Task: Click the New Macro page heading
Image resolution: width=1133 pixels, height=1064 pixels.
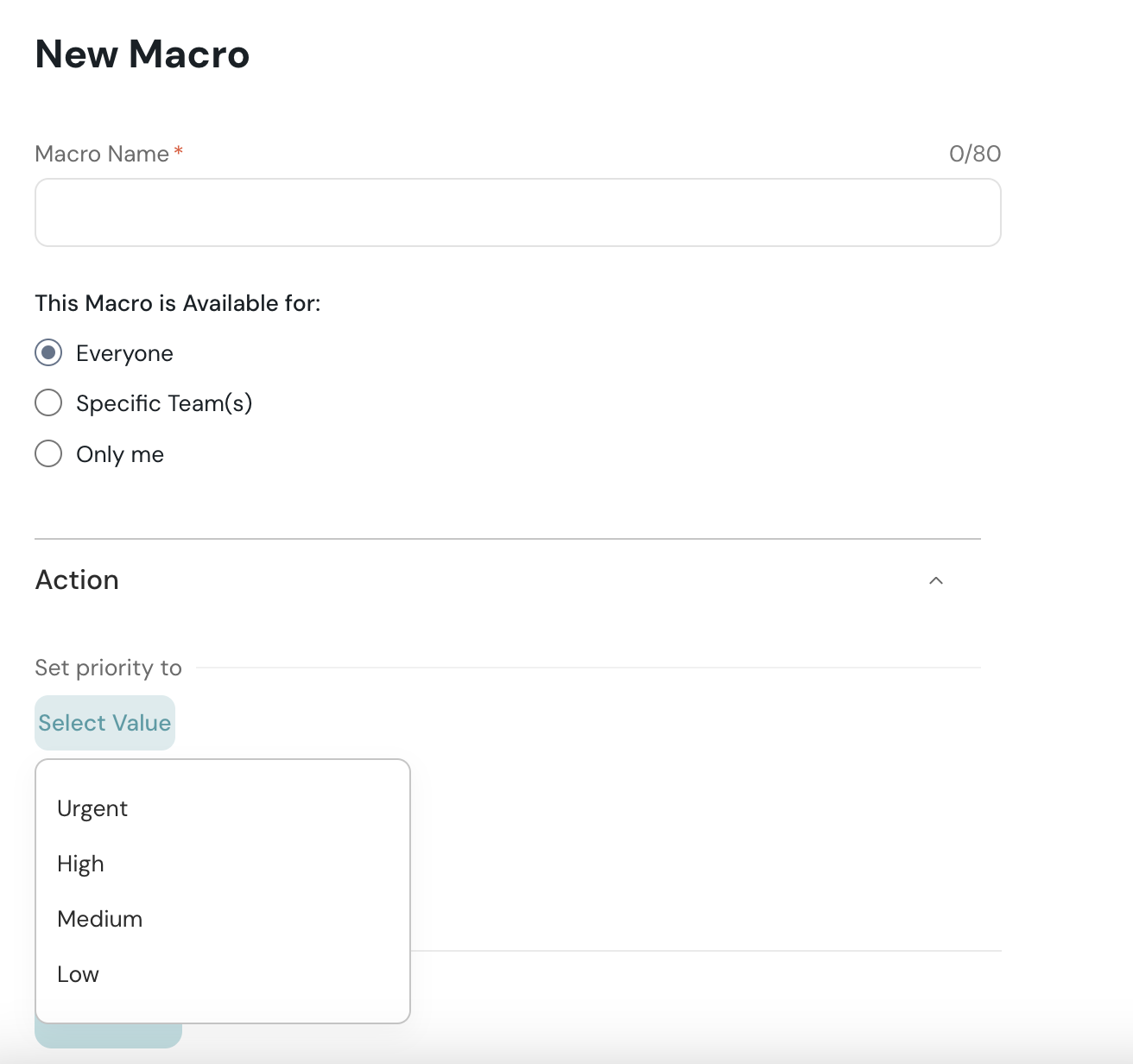Action: point(142,54)
